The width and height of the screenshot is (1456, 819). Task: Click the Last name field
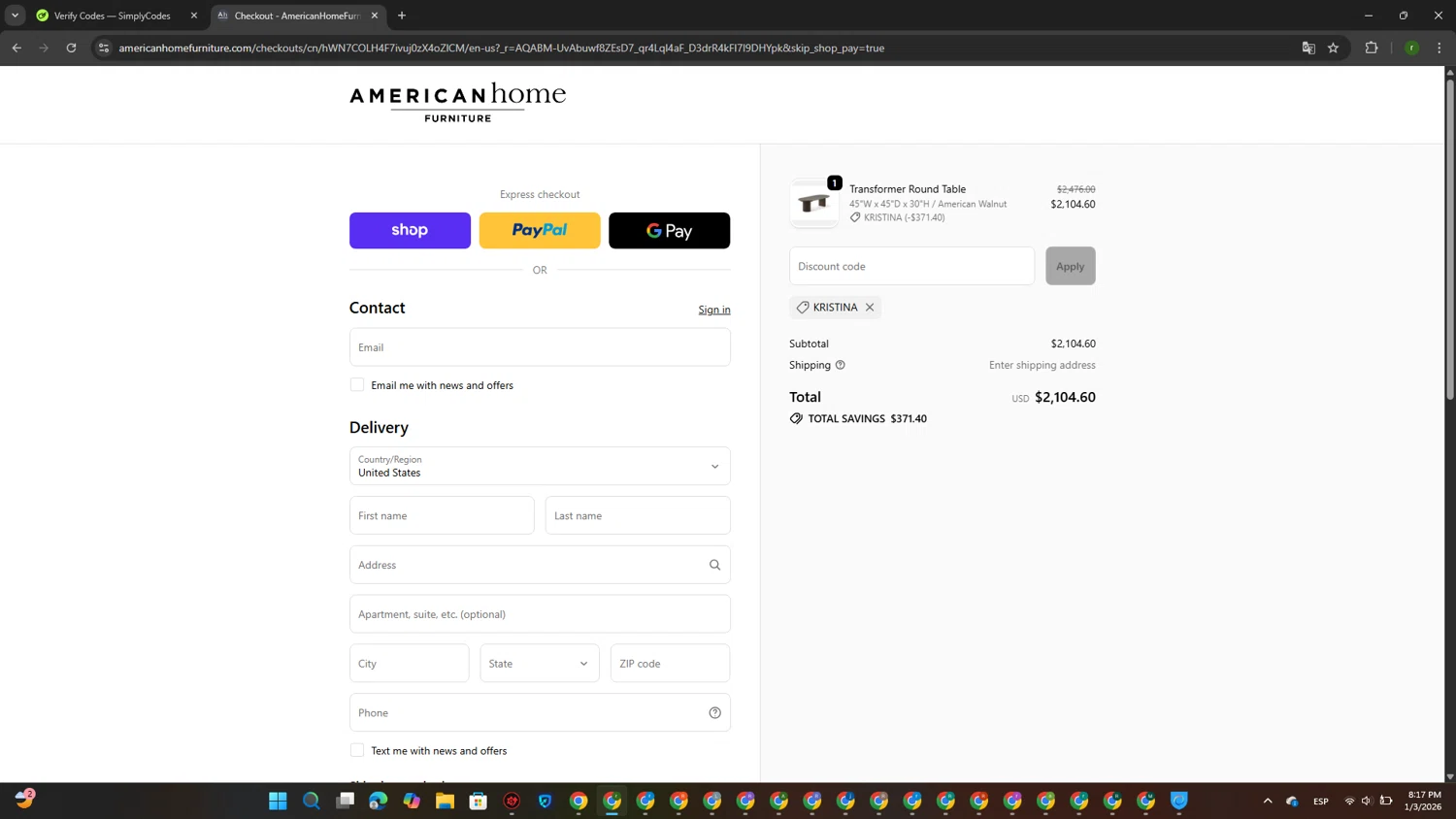click(638, 515)
